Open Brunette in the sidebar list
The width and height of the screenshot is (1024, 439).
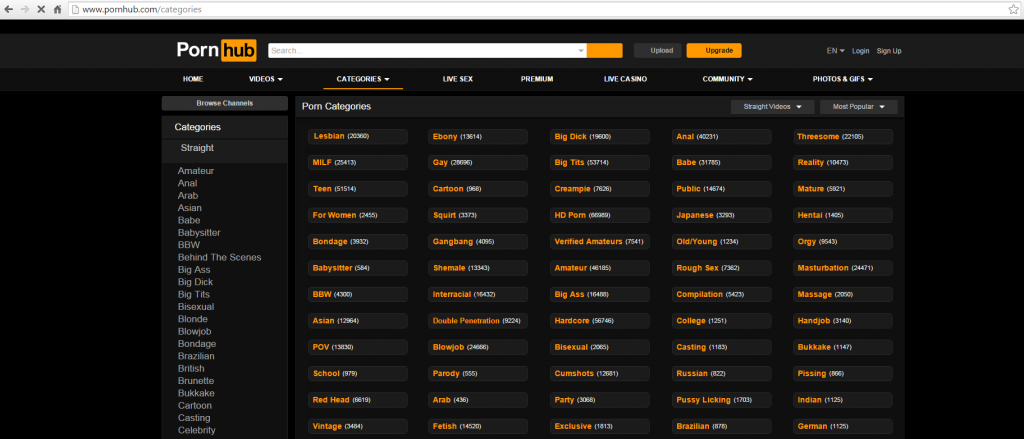tap(196, 381)
